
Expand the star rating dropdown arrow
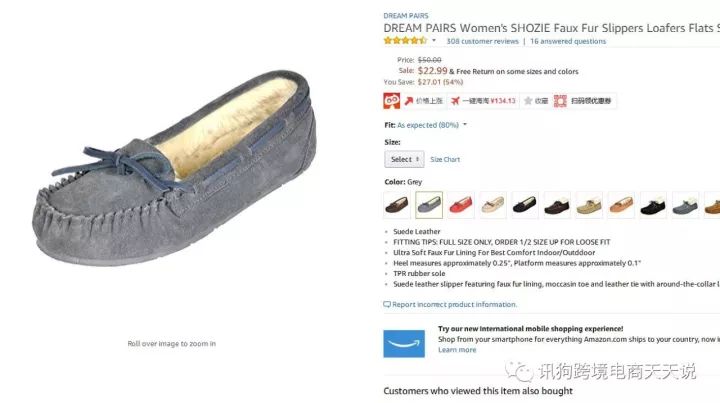pyautogui.click(x=433, y=40)
